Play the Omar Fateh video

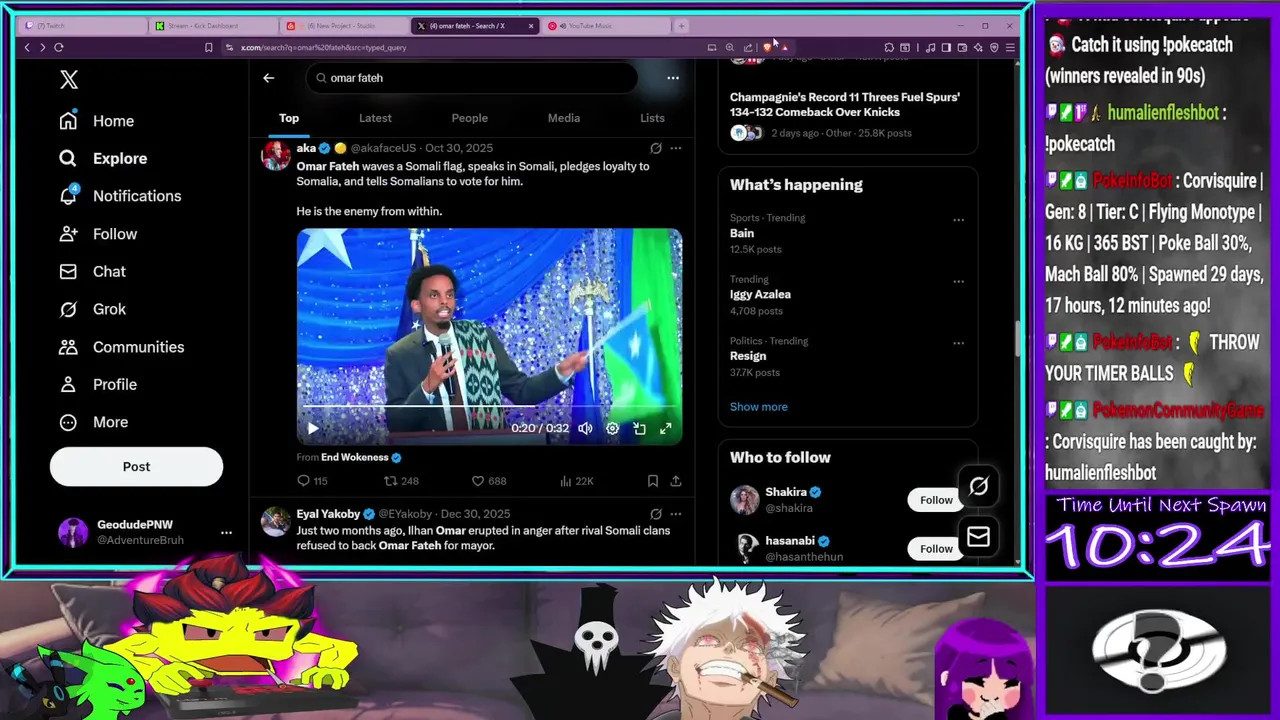click(312, 428)
